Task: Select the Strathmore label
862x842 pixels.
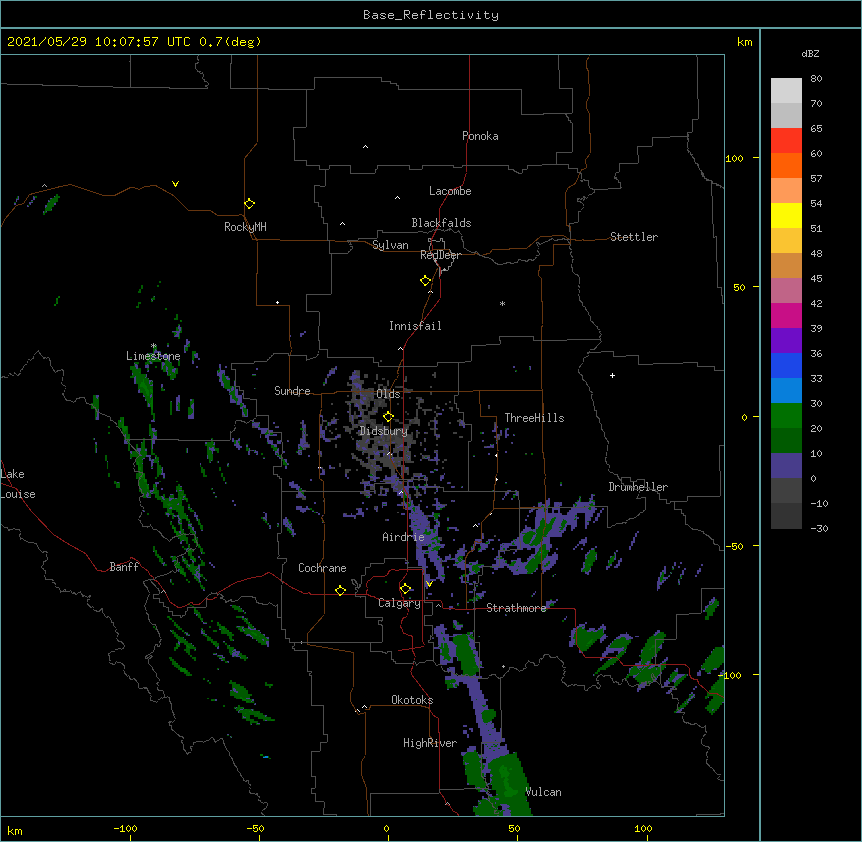Action: pos(516,608)
